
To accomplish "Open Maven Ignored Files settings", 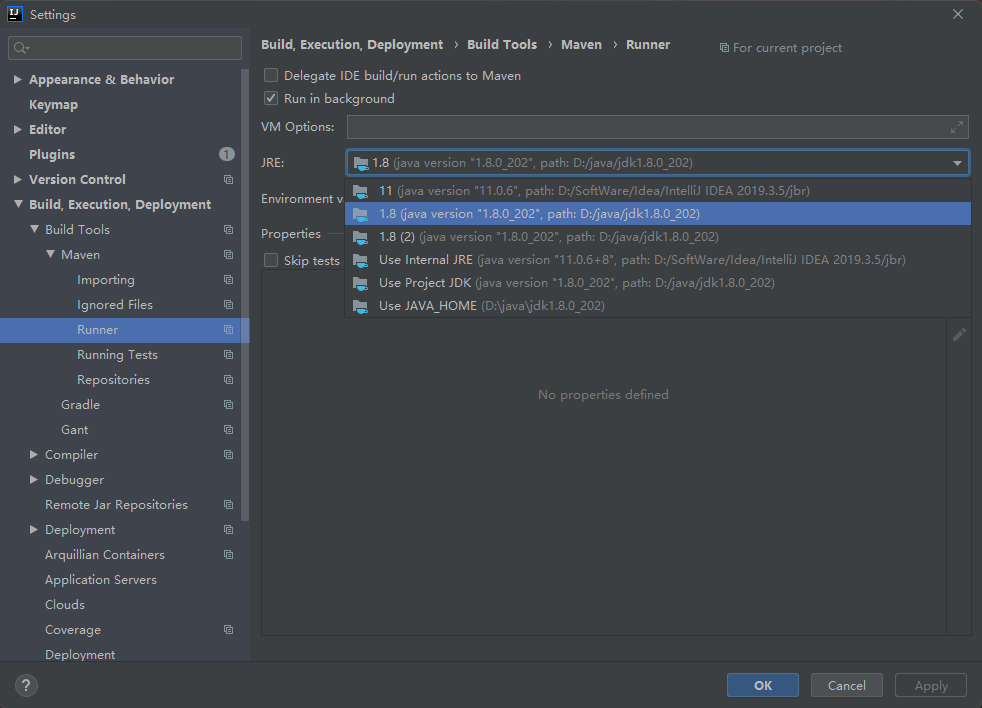I will tap(115, 305).
